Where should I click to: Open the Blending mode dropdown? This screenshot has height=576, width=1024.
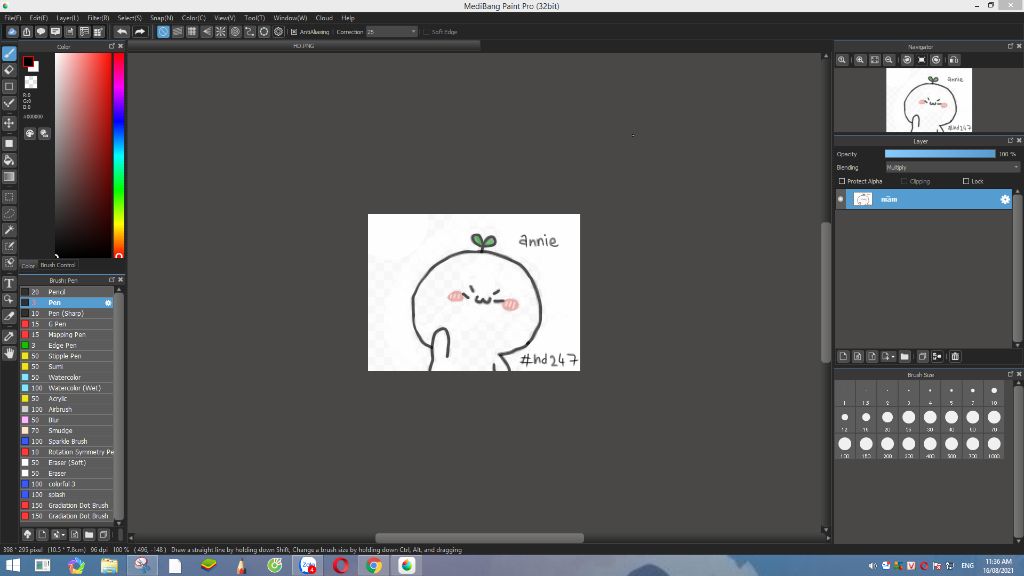click(952, 168)
